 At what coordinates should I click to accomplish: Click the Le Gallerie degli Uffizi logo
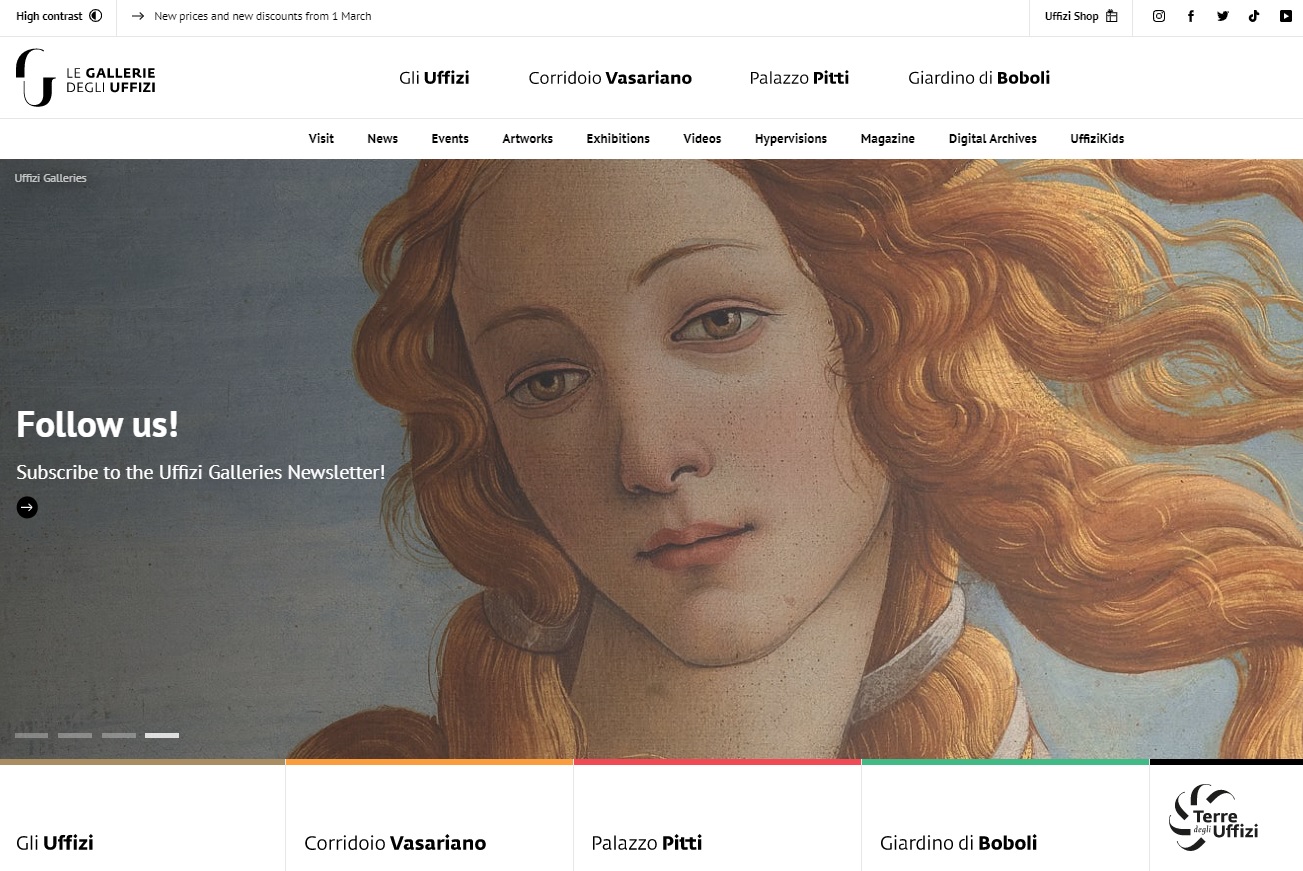(x=86, y=78)
